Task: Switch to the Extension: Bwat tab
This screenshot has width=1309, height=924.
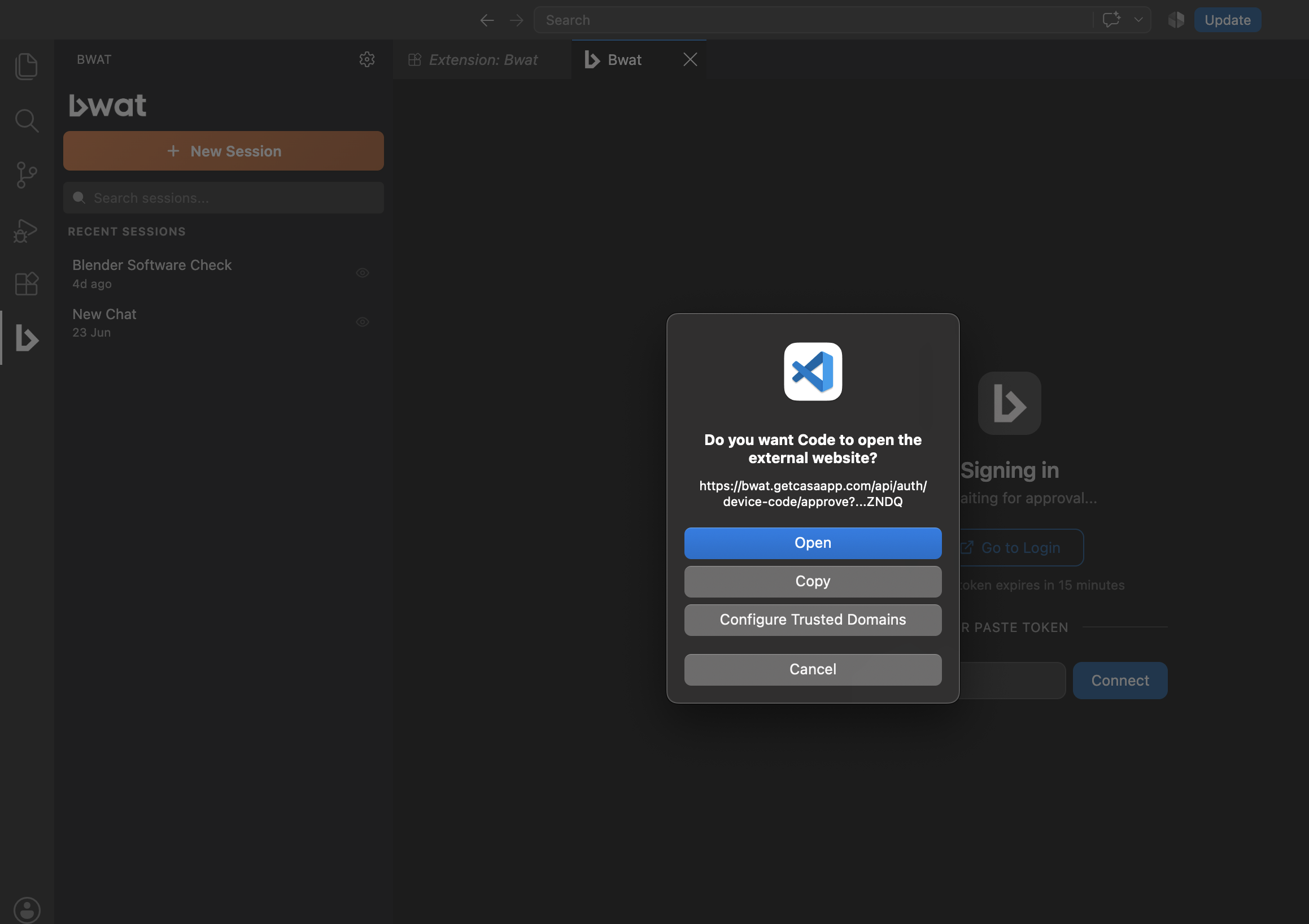Action: pyautogui.click(x=482, y=59)
